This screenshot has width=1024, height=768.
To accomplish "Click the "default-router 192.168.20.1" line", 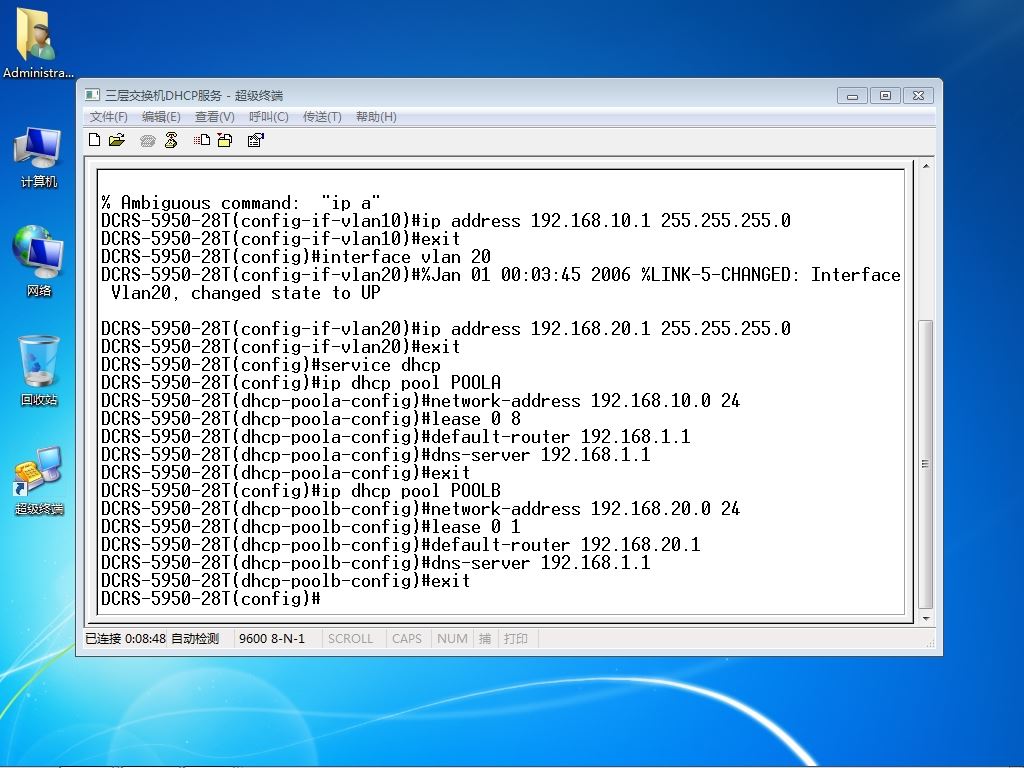I will tap(401, 545).
